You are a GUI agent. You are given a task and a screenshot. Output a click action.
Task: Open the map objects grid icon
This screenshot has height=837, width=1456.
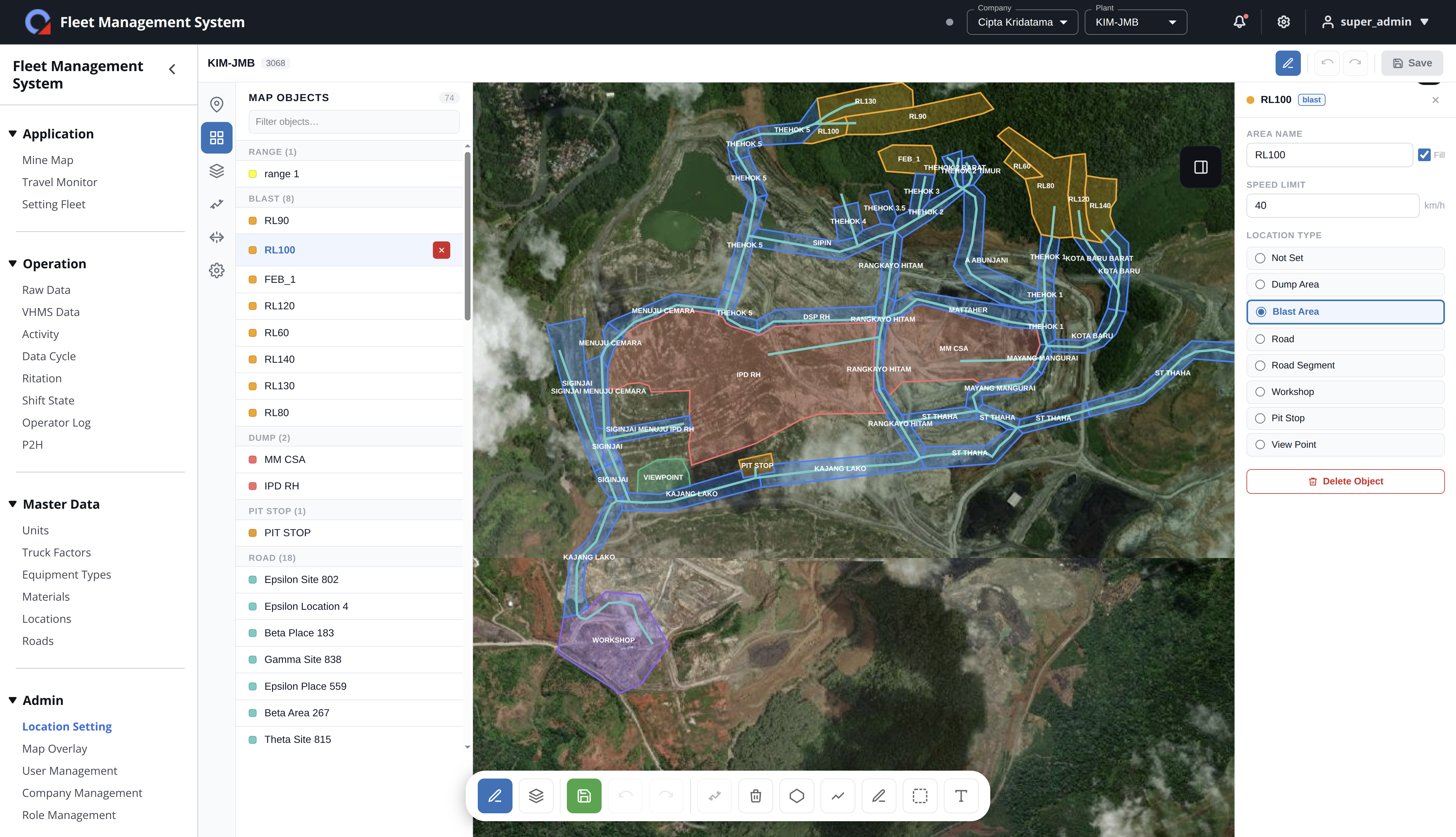[x=217, y=137]
